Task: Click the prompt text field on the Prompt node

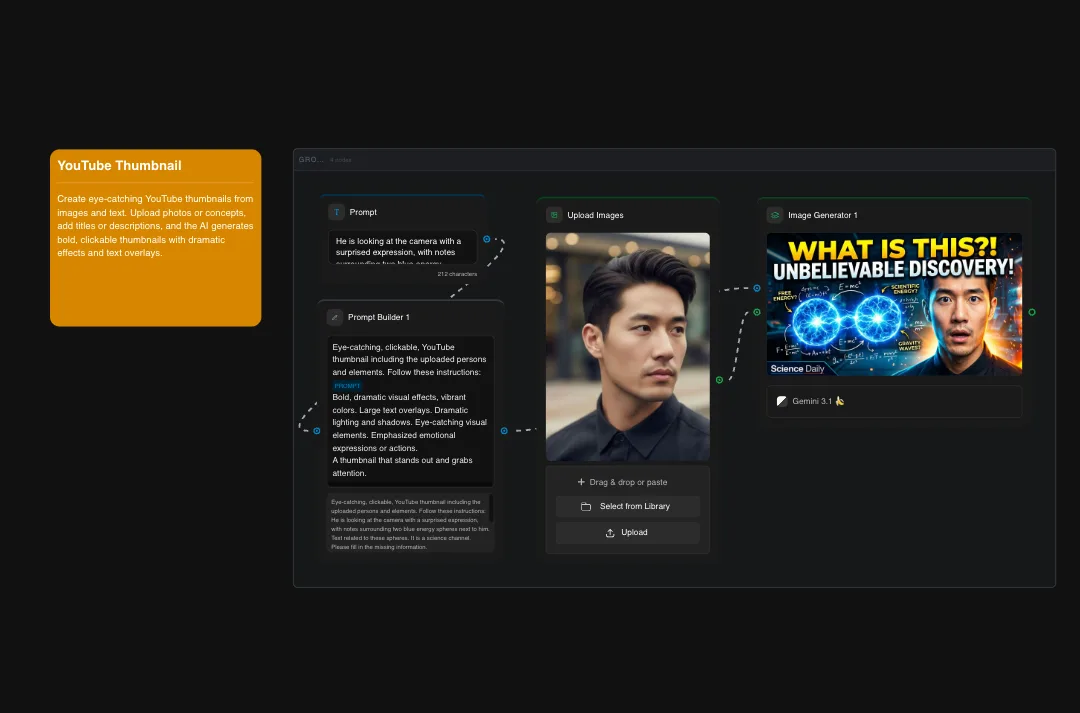Action: 404,250
